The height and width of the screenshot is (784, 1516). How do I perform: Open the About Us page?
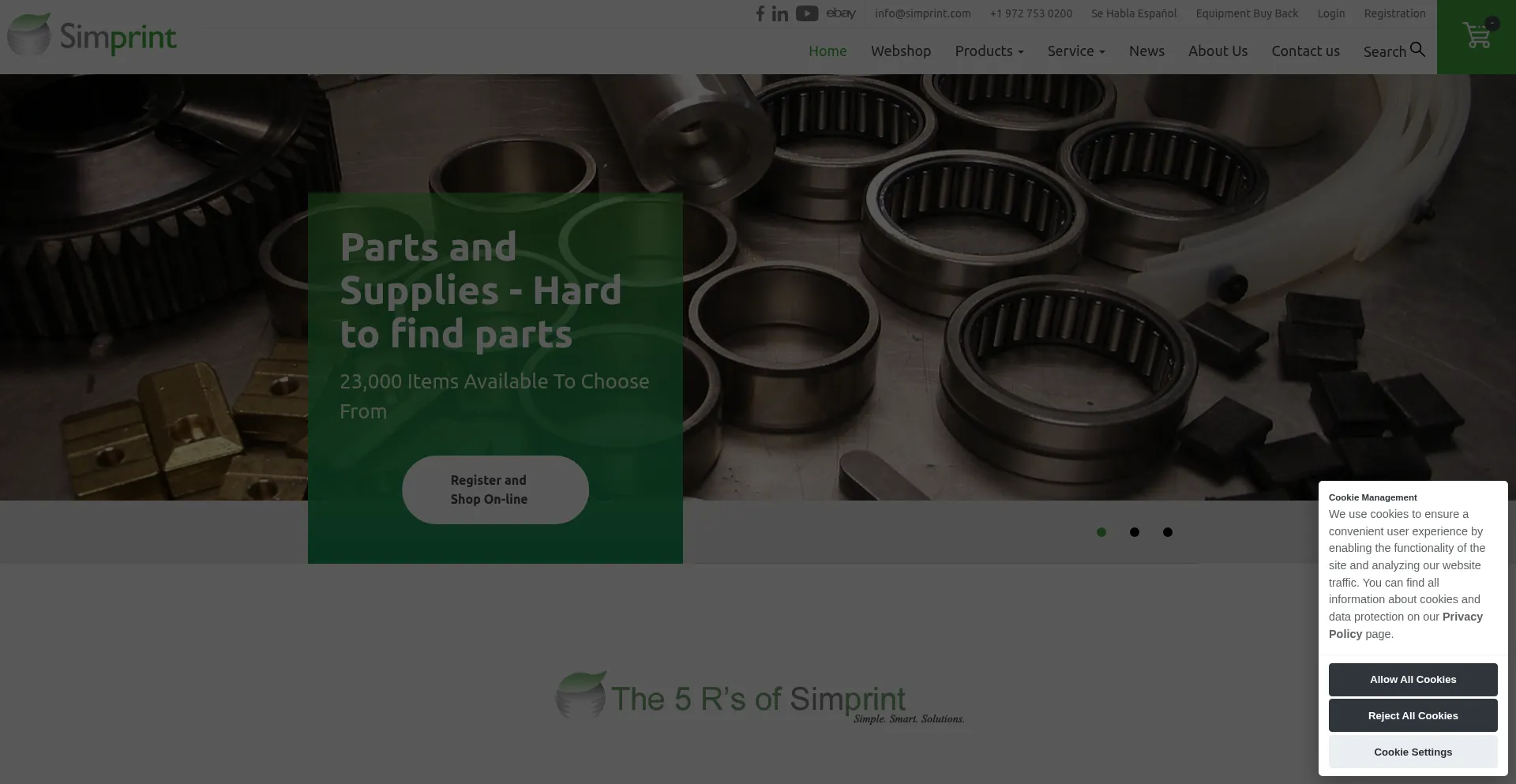coord(1218,51)
